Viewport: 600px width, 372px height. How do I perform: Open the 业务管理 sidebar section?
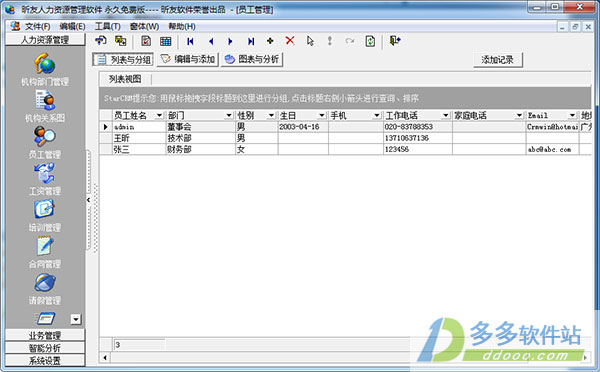pyautogui.click(x=45, y=336)
